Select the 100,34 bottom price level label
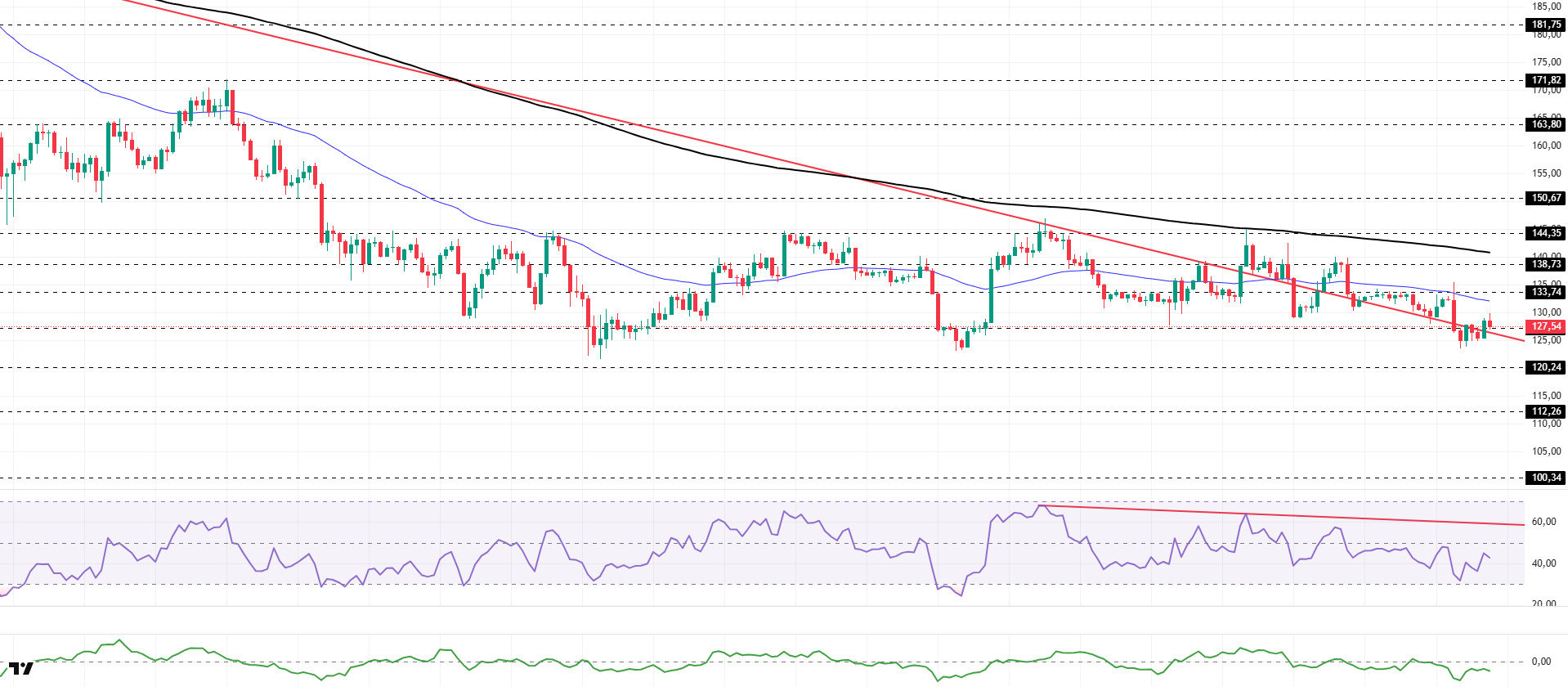Screen dimensions: 1568x691 point(1545,478)
